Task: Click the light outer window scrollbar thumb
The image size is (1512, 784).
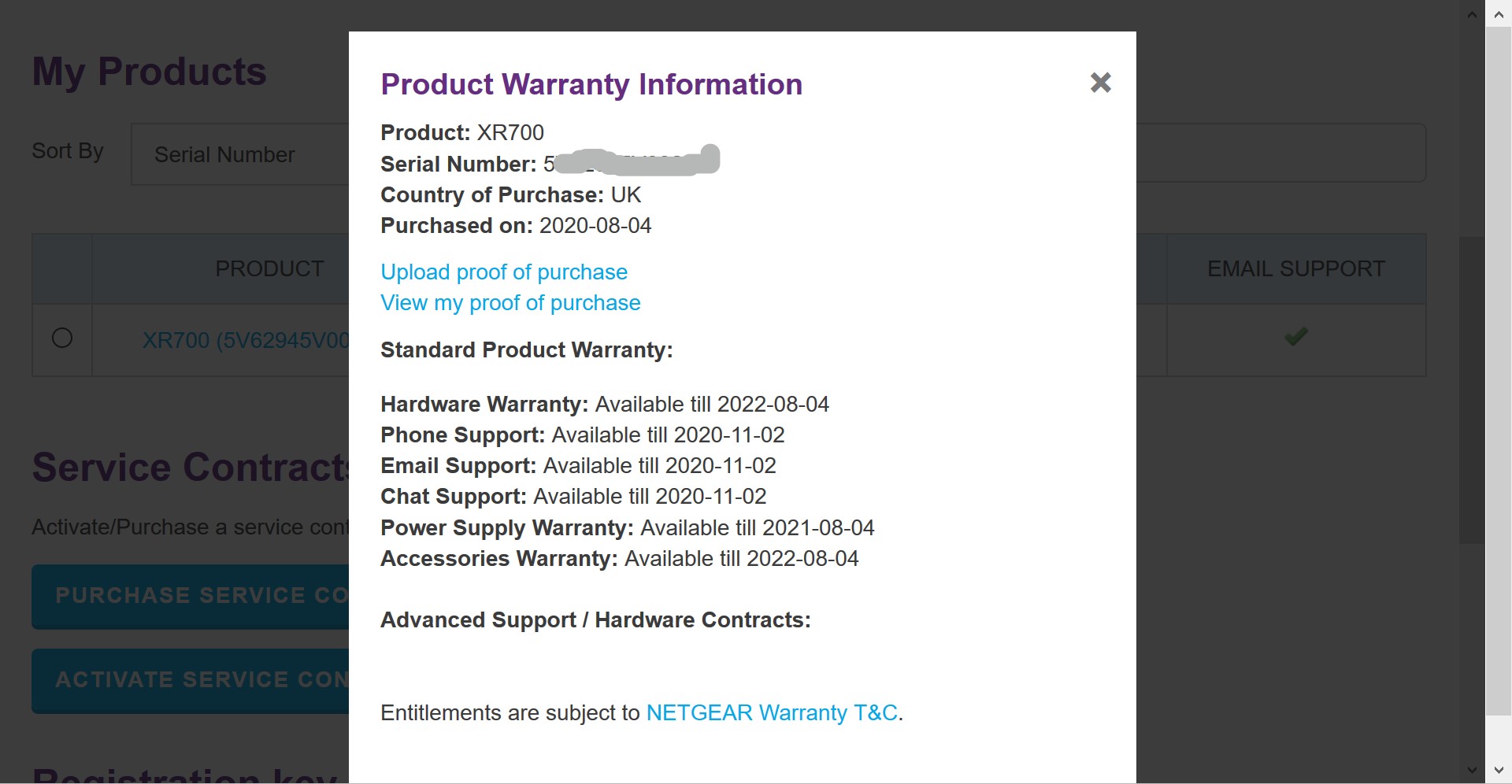Action: coord(1498,370)
